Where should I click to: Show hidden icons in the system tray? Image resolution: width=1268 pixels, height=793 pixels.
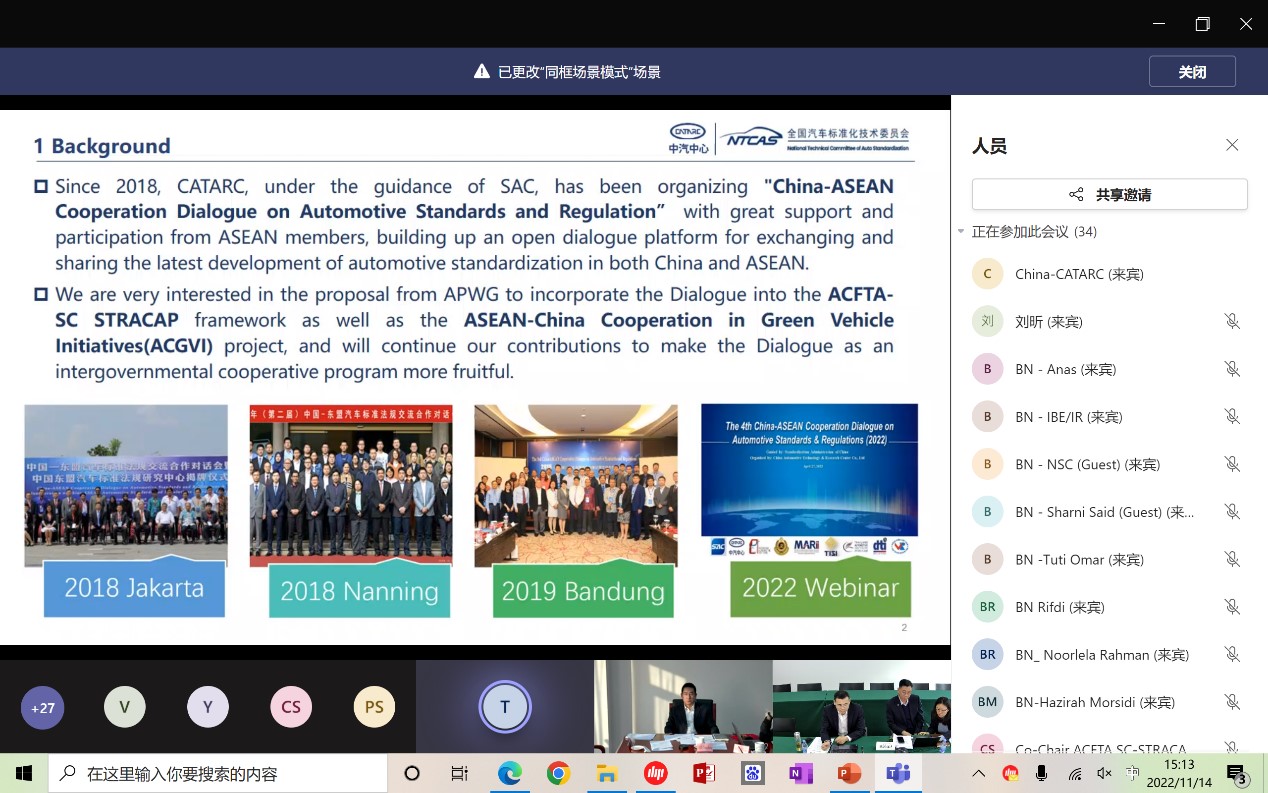(x=978, y=773)
